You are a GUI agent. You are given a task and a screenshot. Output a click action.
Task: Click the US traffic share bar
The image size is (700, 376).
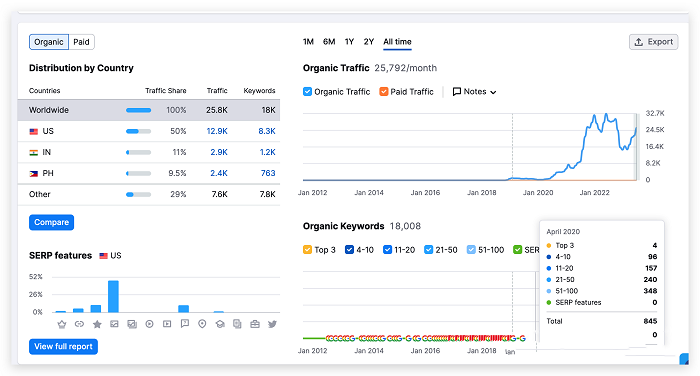click(x=138, y=131)
